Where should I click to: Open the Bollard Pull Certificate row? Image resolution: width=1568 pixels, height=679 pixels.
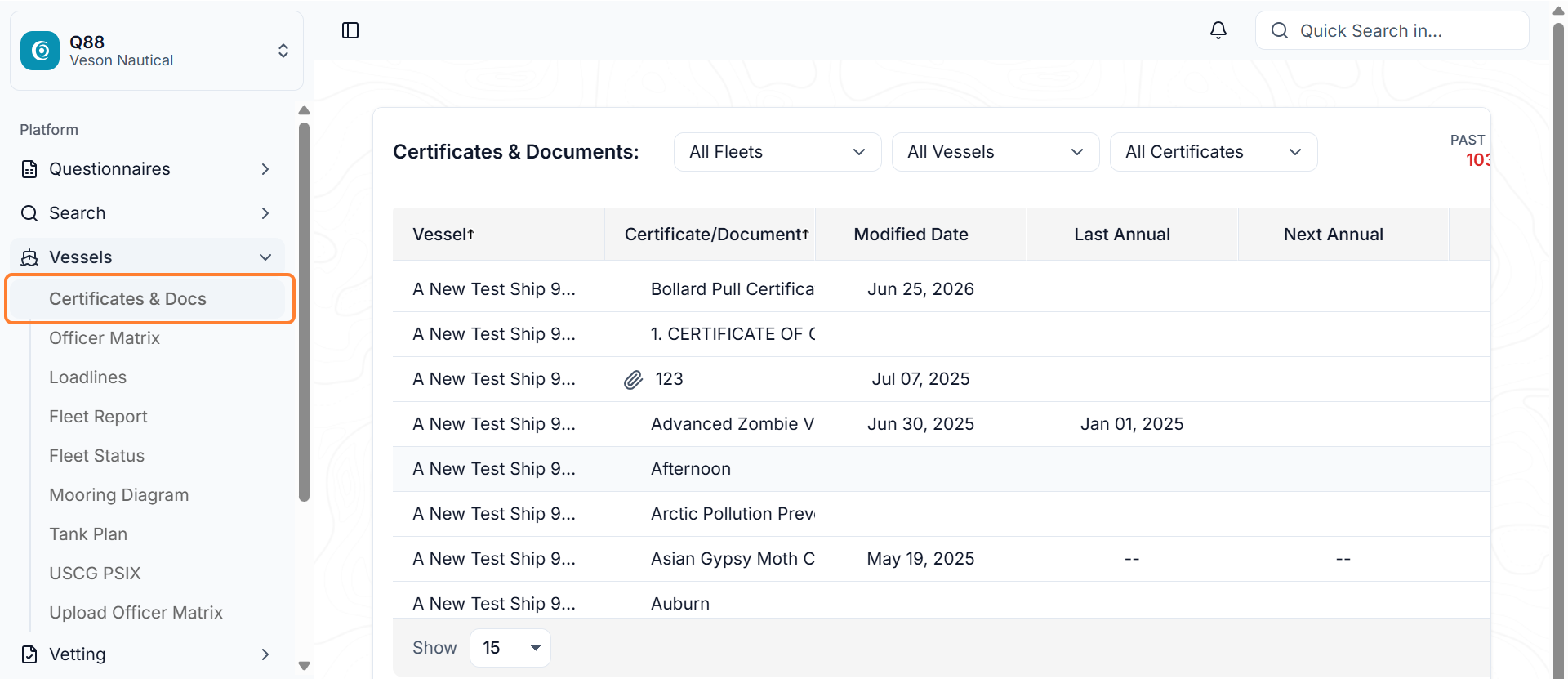point(941,289)
